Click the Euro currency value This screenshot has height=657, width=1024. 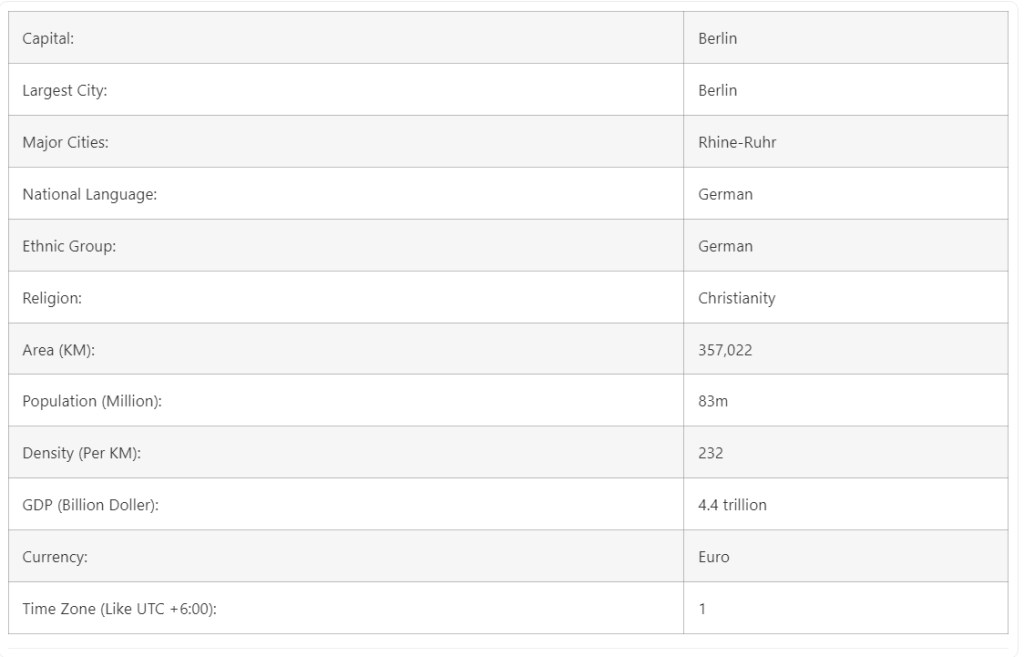(713, 556)
